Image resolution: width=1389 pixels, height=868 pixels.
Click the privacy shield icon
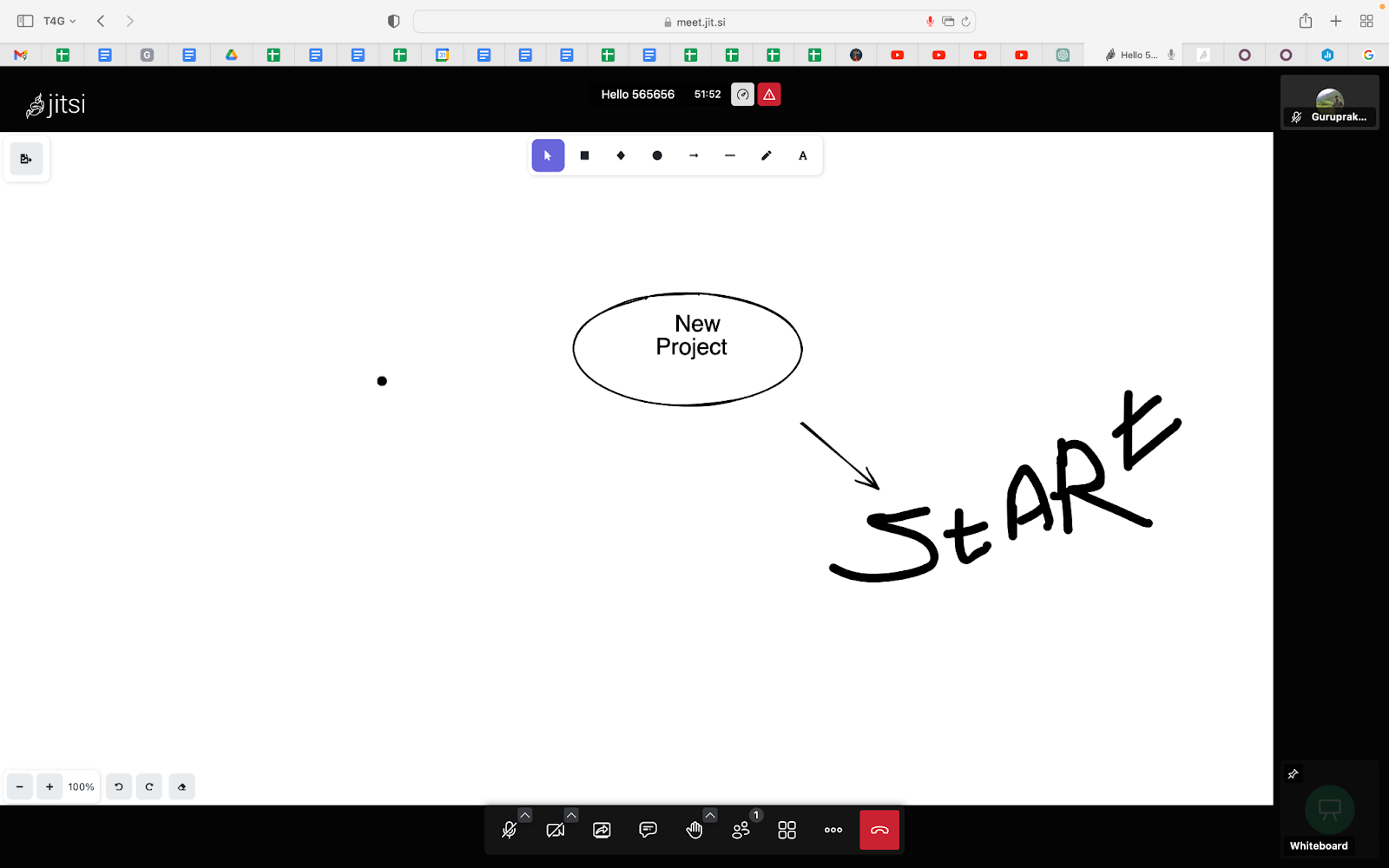pyautogui.click(x=393, y=21)
